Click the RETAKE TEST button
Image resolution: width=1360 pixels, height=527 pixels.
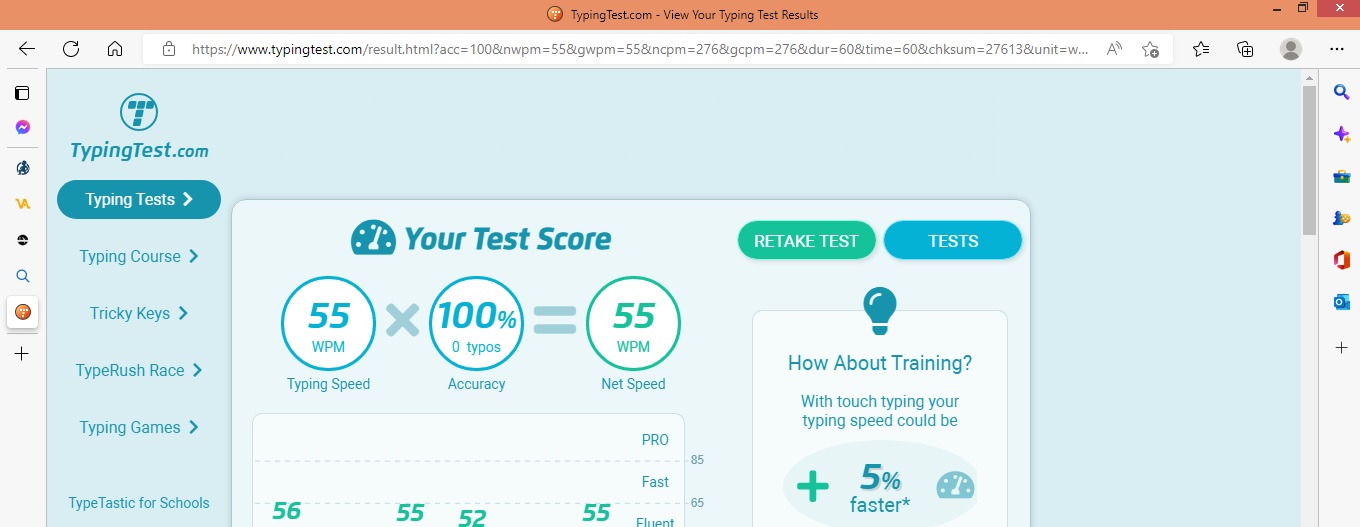(806, 241)
